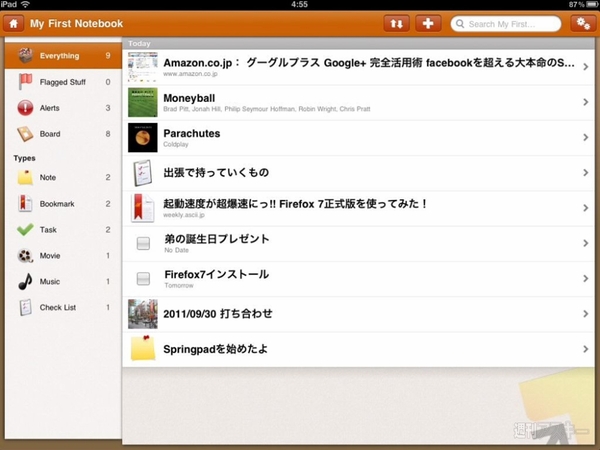600x450 pixels.
Task: Select the Everything box icon
Action: pyautogui.click(x=26, y=56)
